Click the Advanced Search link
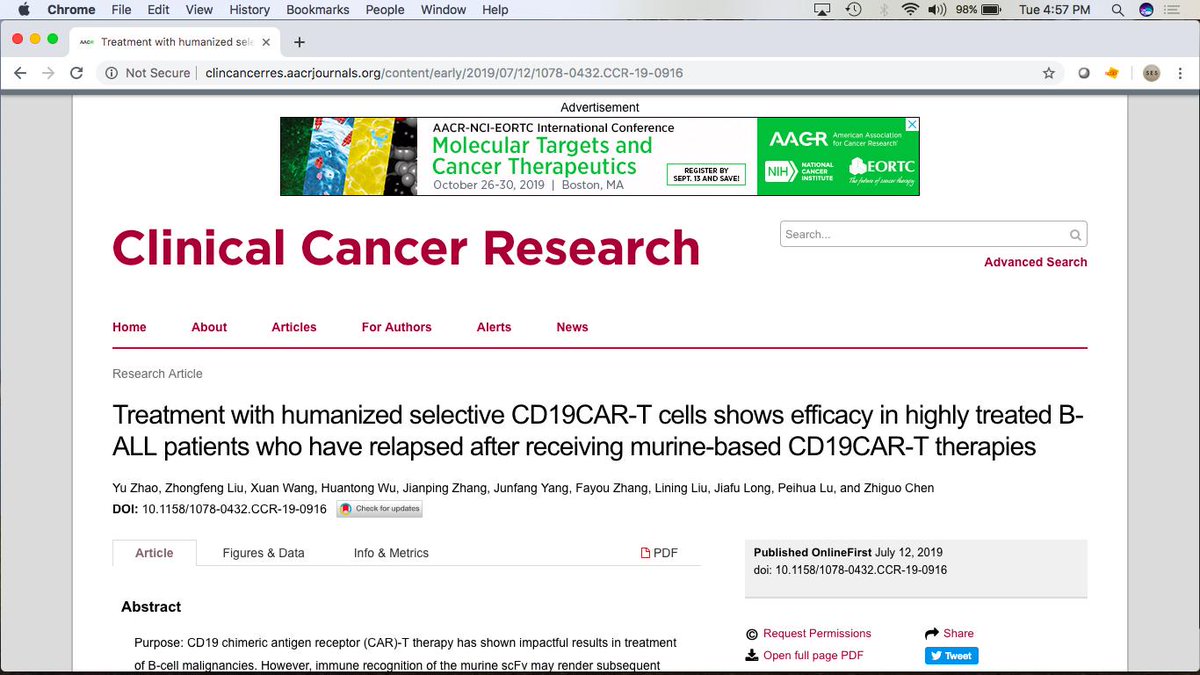Viewport: 1200px width, 675px height. pyautogui.click(x=1035, y=262)
